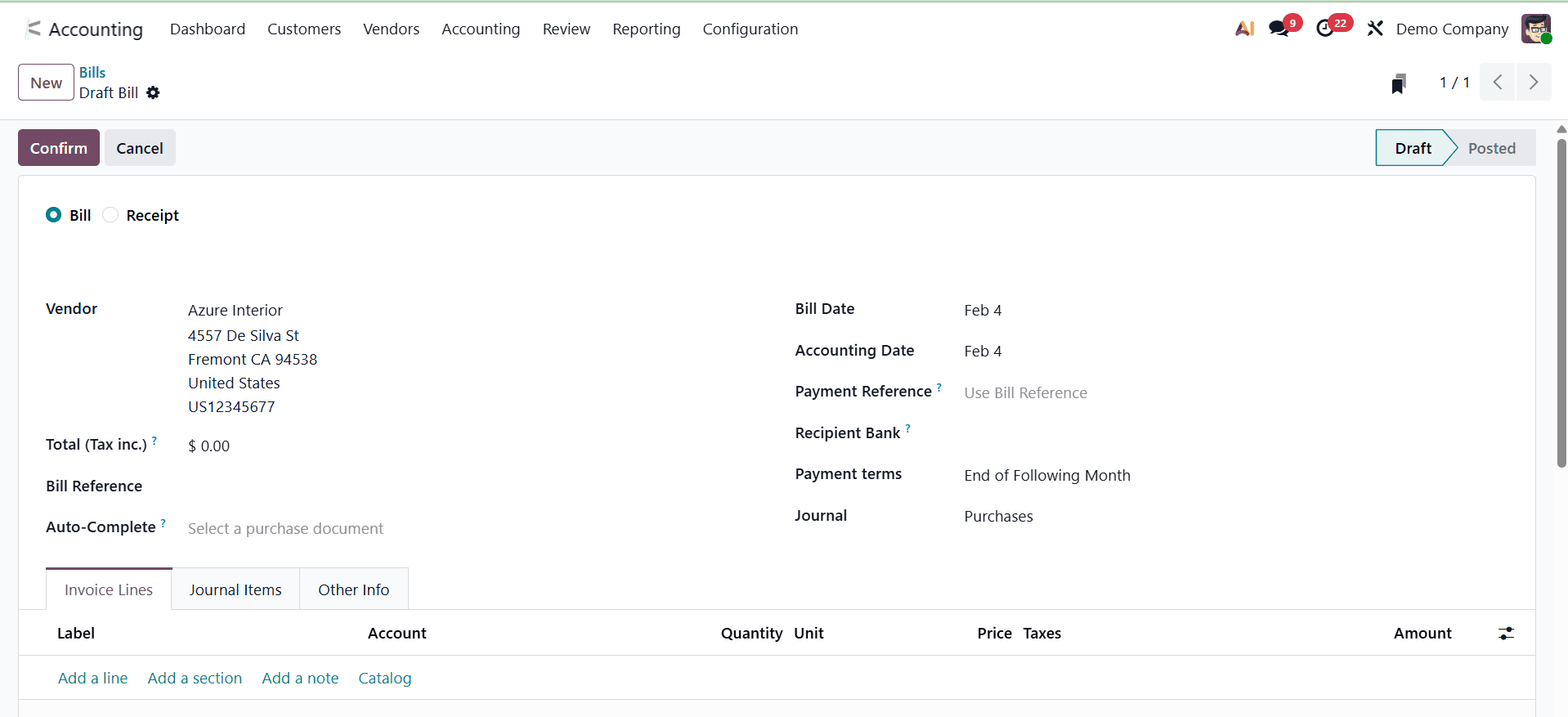Click the Payment Reference input field

coord(1234,393)
